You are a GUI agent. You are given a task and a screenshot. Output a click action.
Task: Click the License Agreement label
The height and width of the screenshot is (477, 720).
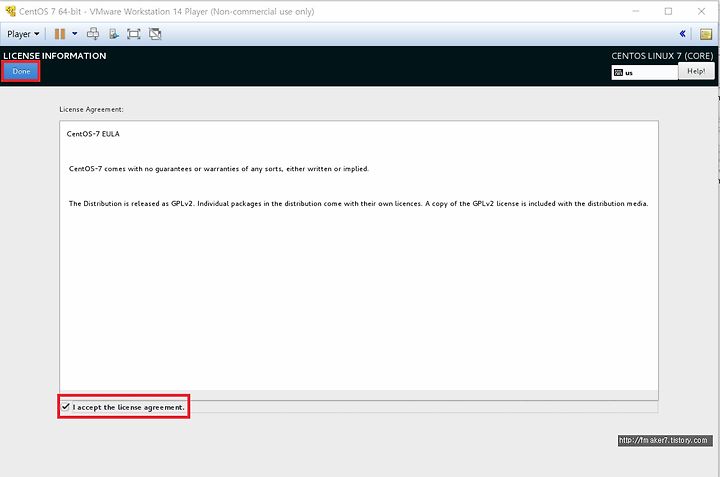click(91, 109)
